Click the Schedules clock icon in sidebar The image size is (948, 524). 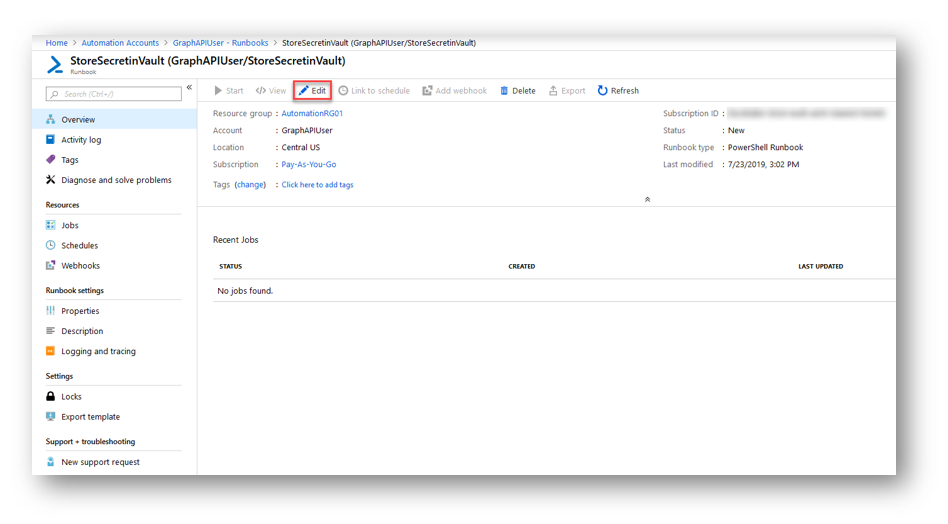(x=51, y=245)
